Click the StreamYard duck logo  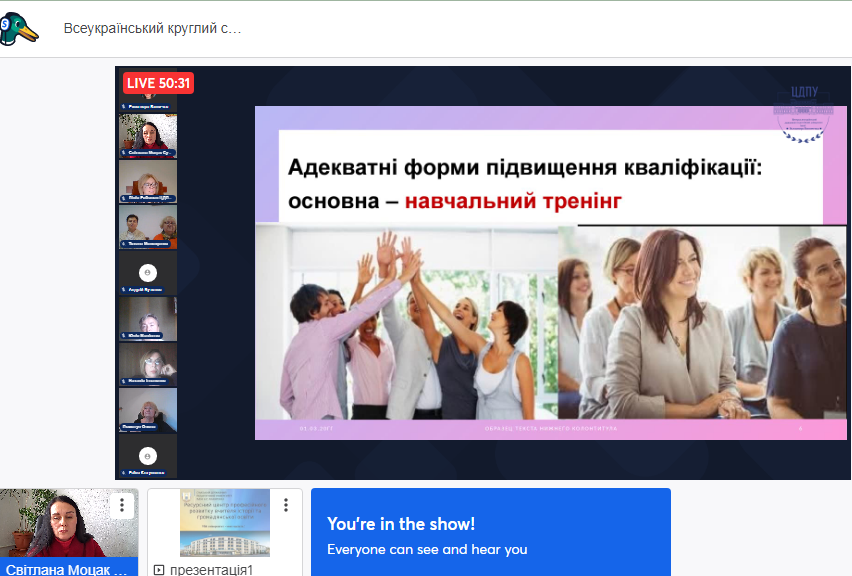click(20, 29)
